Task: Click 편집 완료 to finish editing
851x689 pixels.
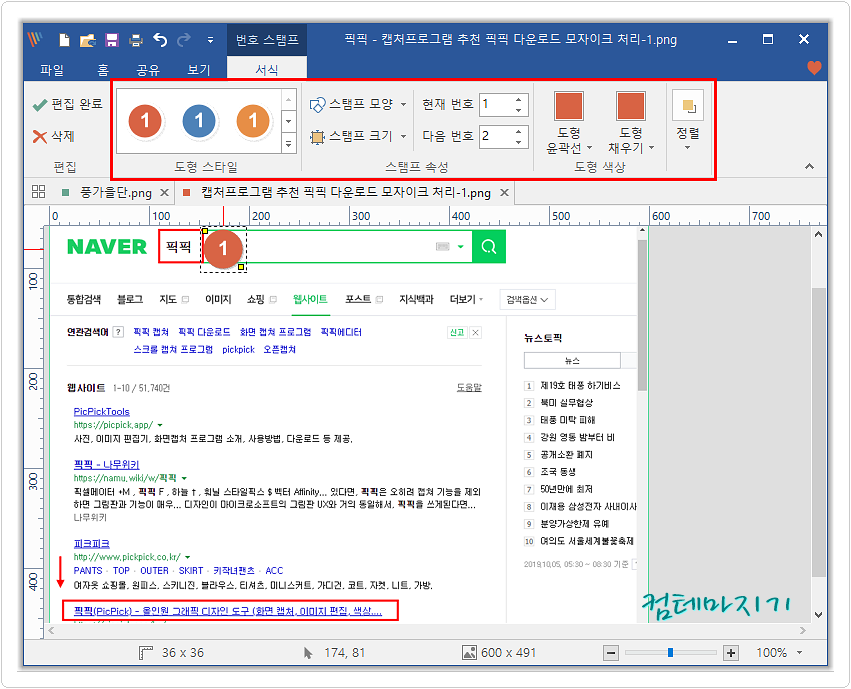Action: (68, 104)
